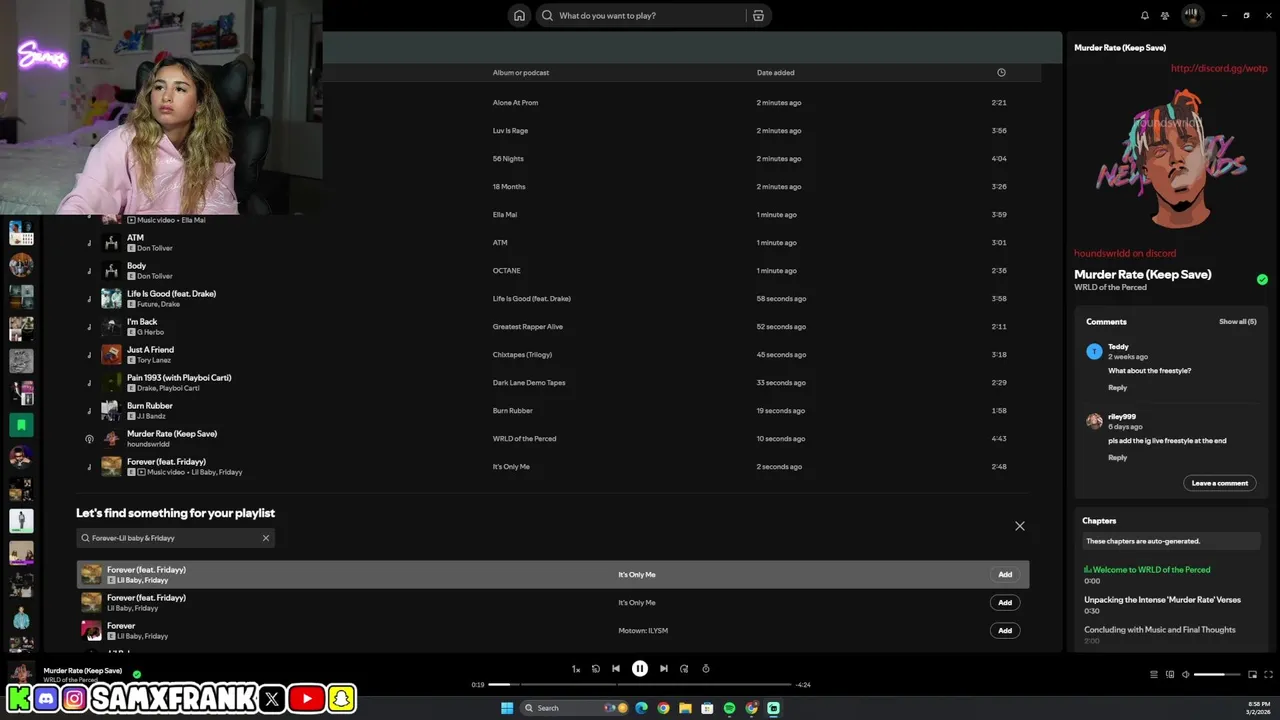1280x720 pixels.
Task: Sort by Date added column
Action: point(775,72)
